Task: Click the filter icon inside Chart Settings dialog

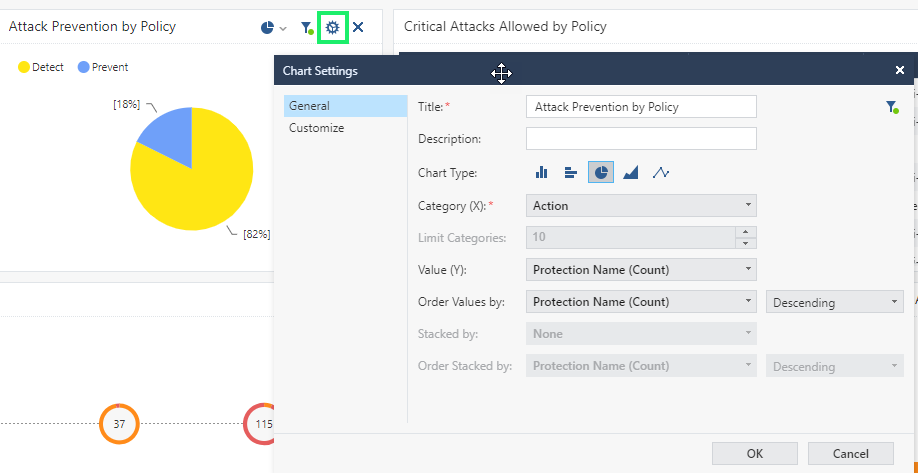Action: (892, 107)
